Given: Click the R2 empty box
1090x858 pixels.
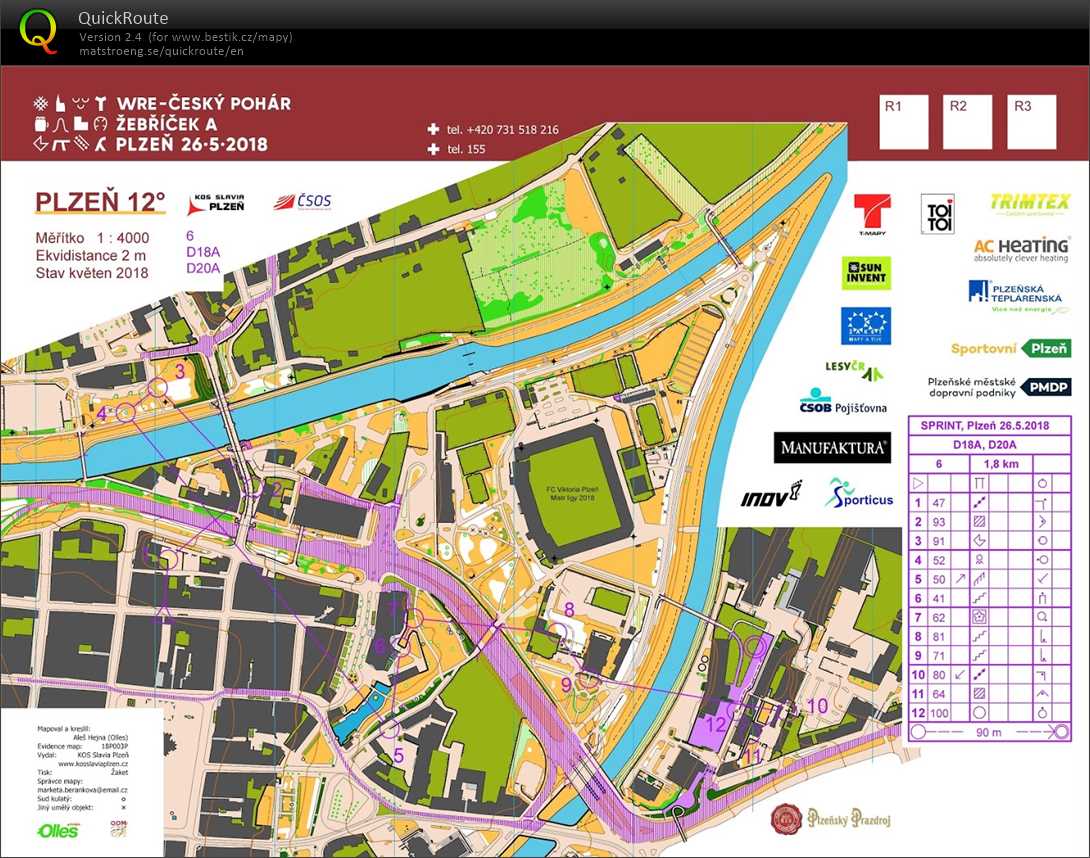Looking at the screenshot, I should tap(967, 122).
